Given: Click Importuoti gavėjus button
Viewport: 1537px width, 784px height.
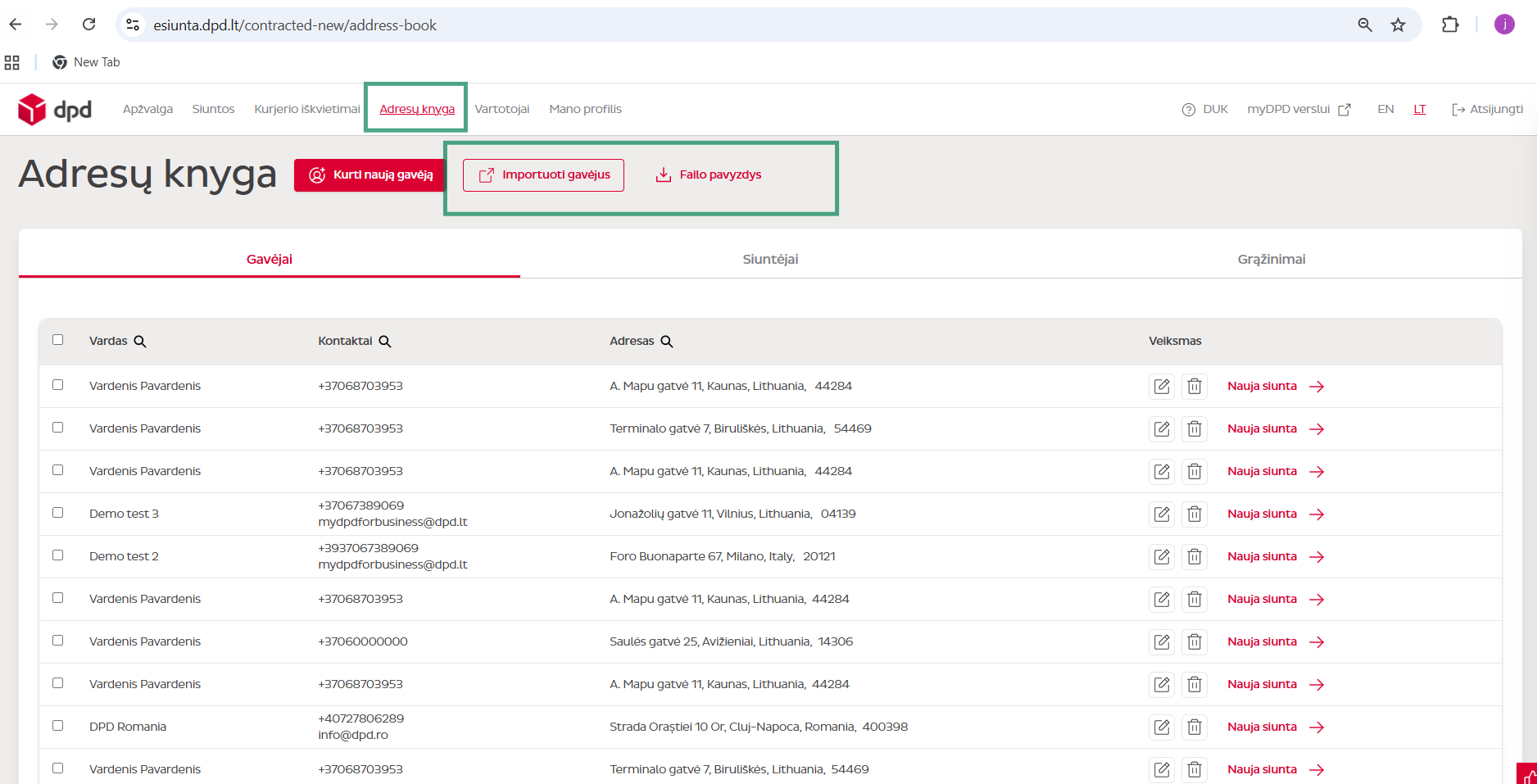Looking at the screenshot, I should 543,175.
